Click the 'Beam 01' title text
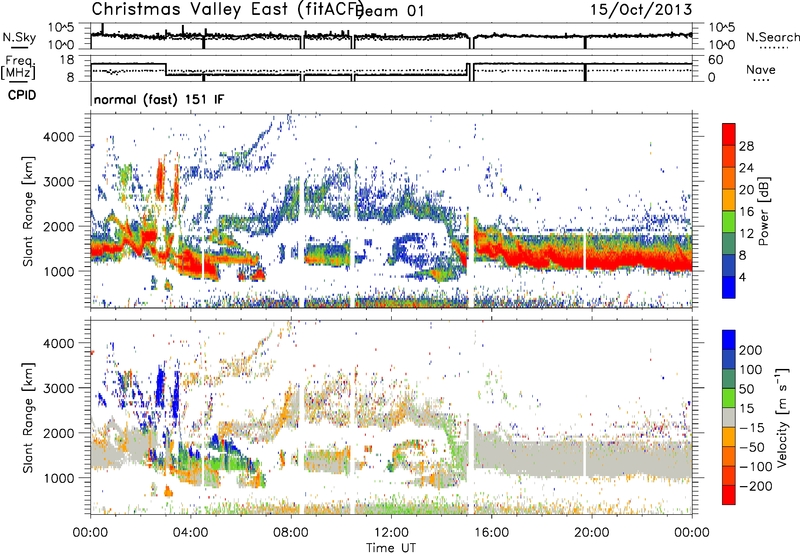 (x=390, y=11)
